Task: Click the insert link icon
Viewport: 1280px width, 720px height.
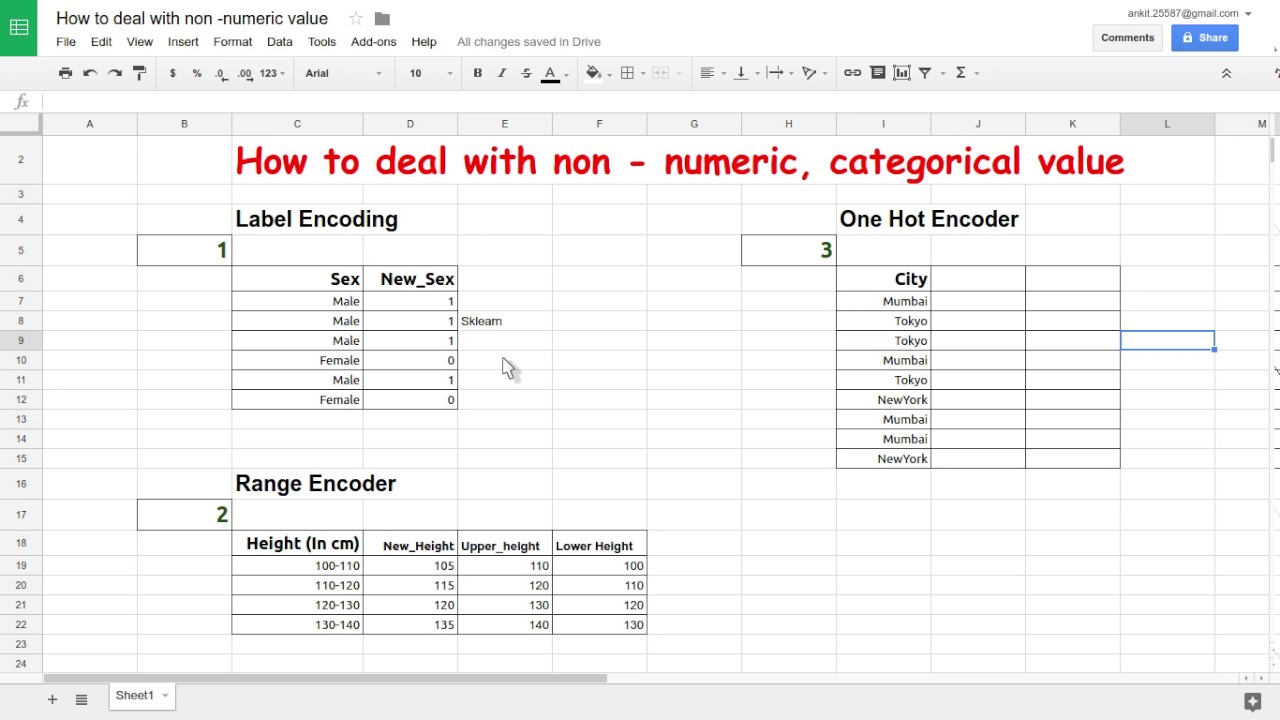Action: tap(852, 73)
